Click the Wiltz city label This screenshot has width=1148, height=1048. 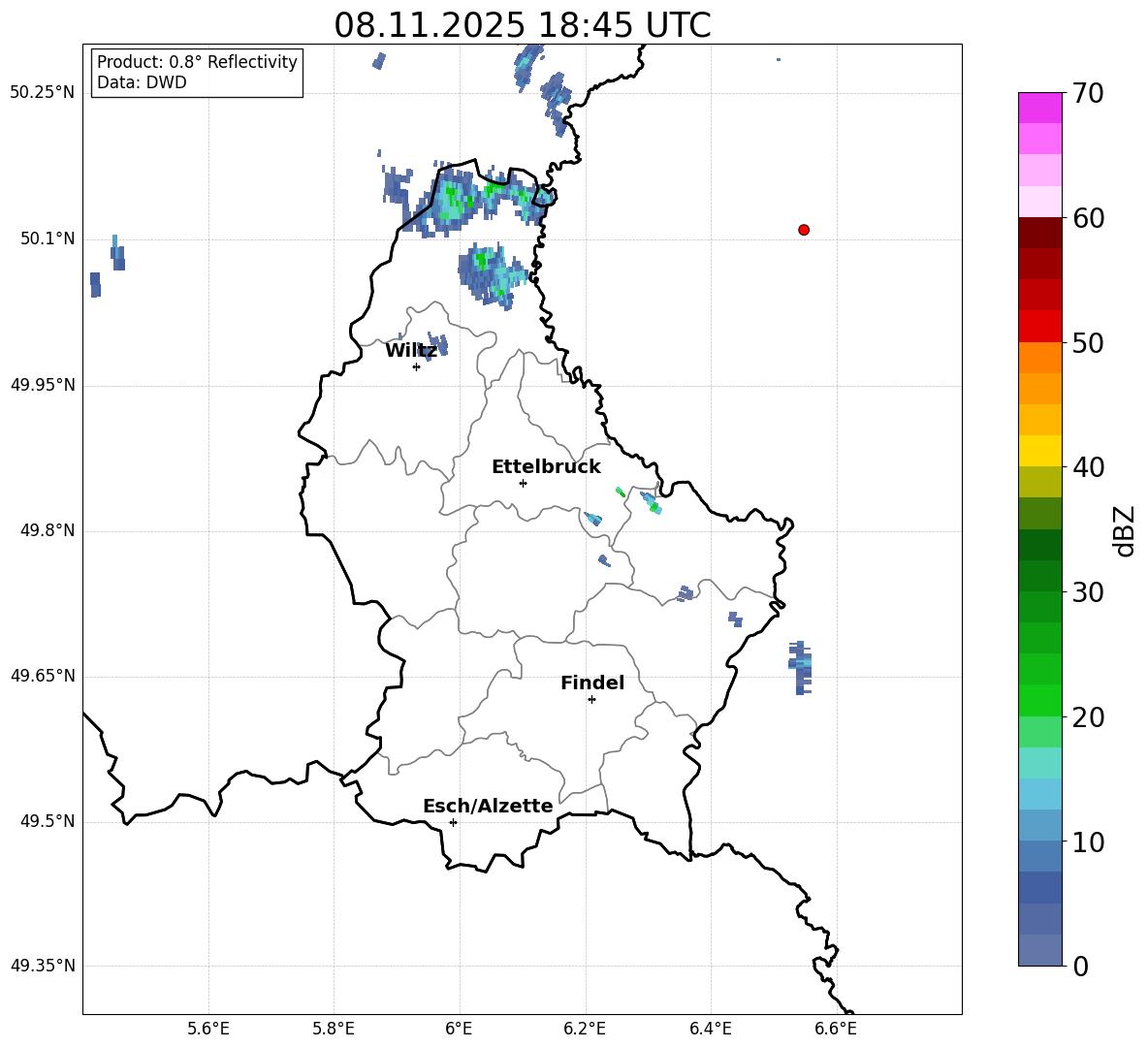[411, 351]
